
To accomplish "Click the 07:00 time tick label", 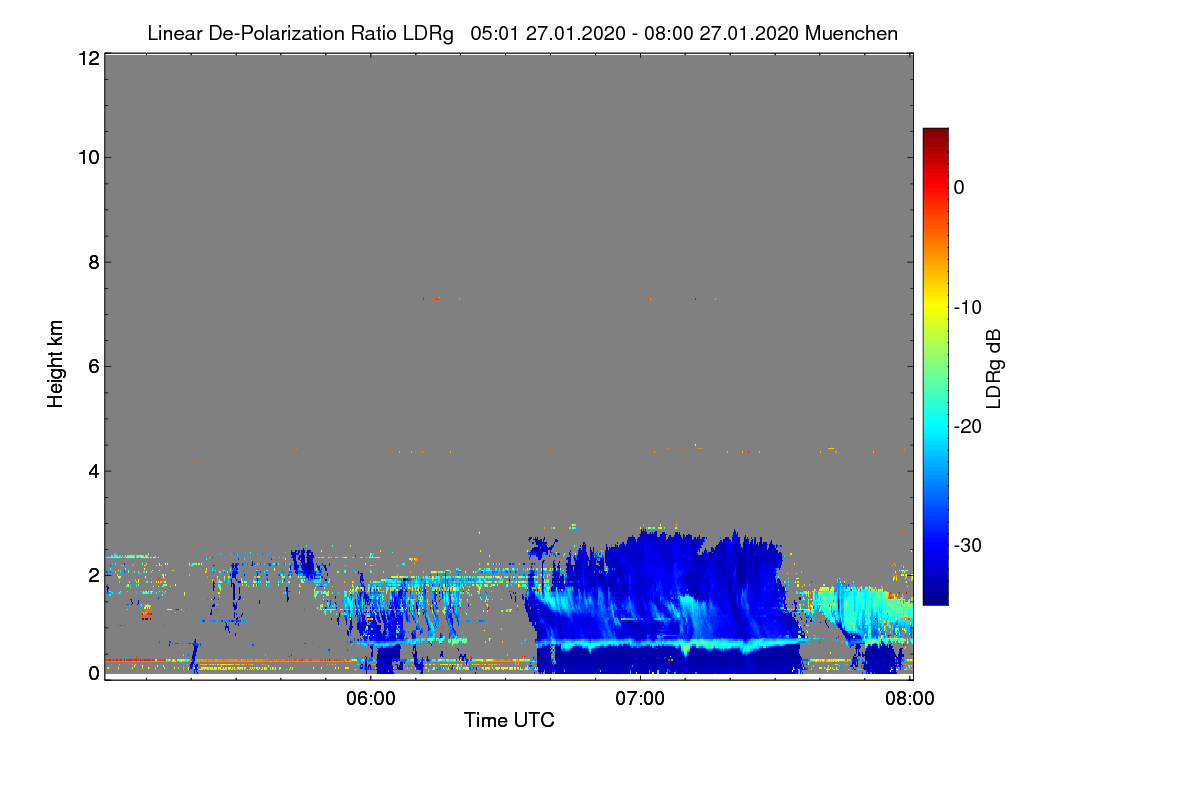I will (640, 698).
